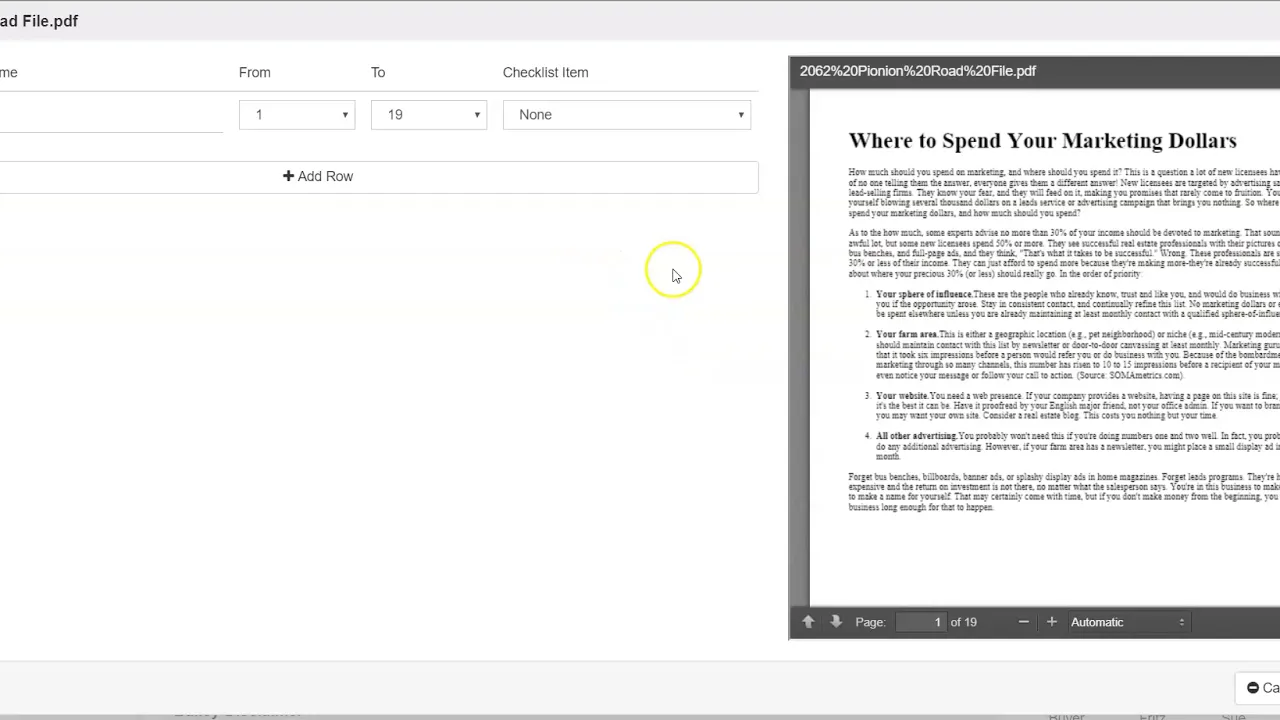This screenshot has width=1280, height=720.
Task: Open the To page dropdown
Action: pos(429,115)
